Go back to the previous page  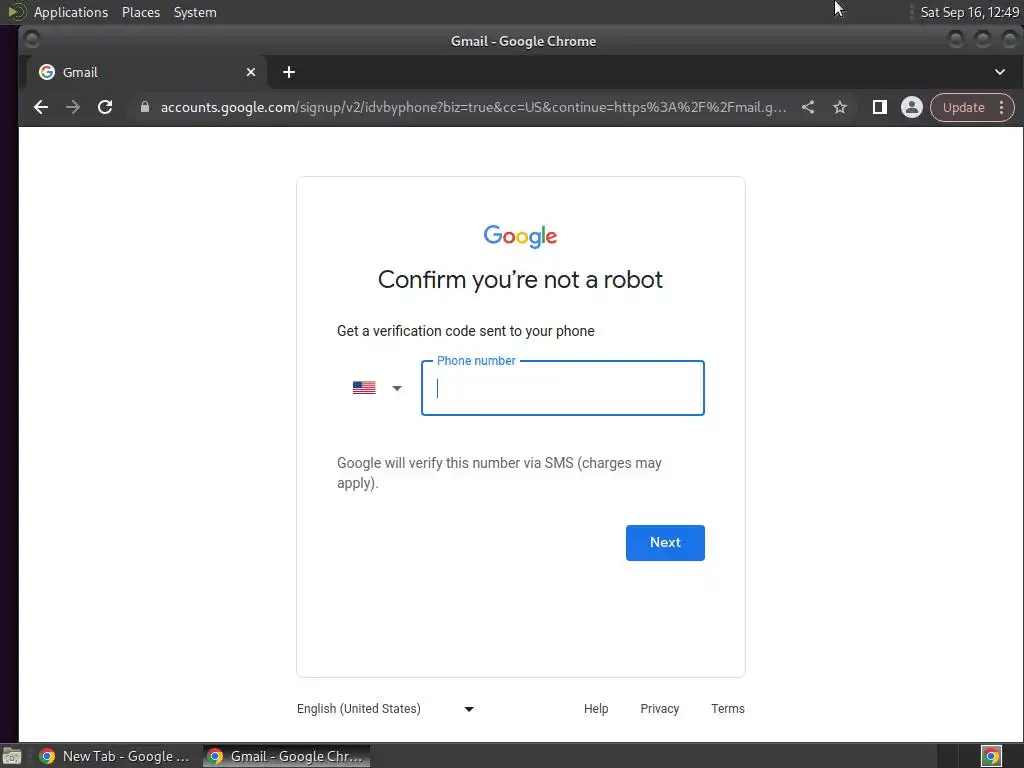coord(40,107)
